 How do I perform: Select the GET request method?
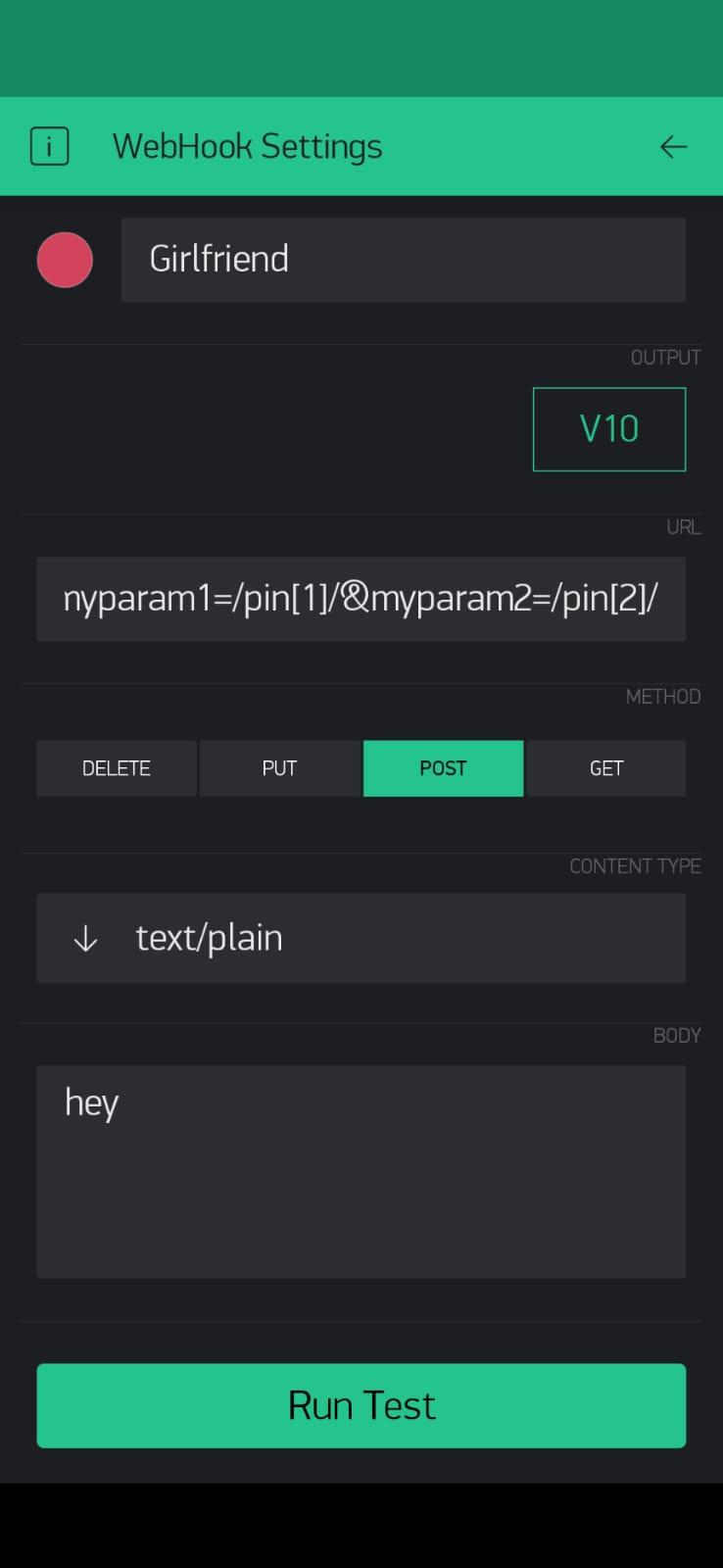click(x=605, y=768)
